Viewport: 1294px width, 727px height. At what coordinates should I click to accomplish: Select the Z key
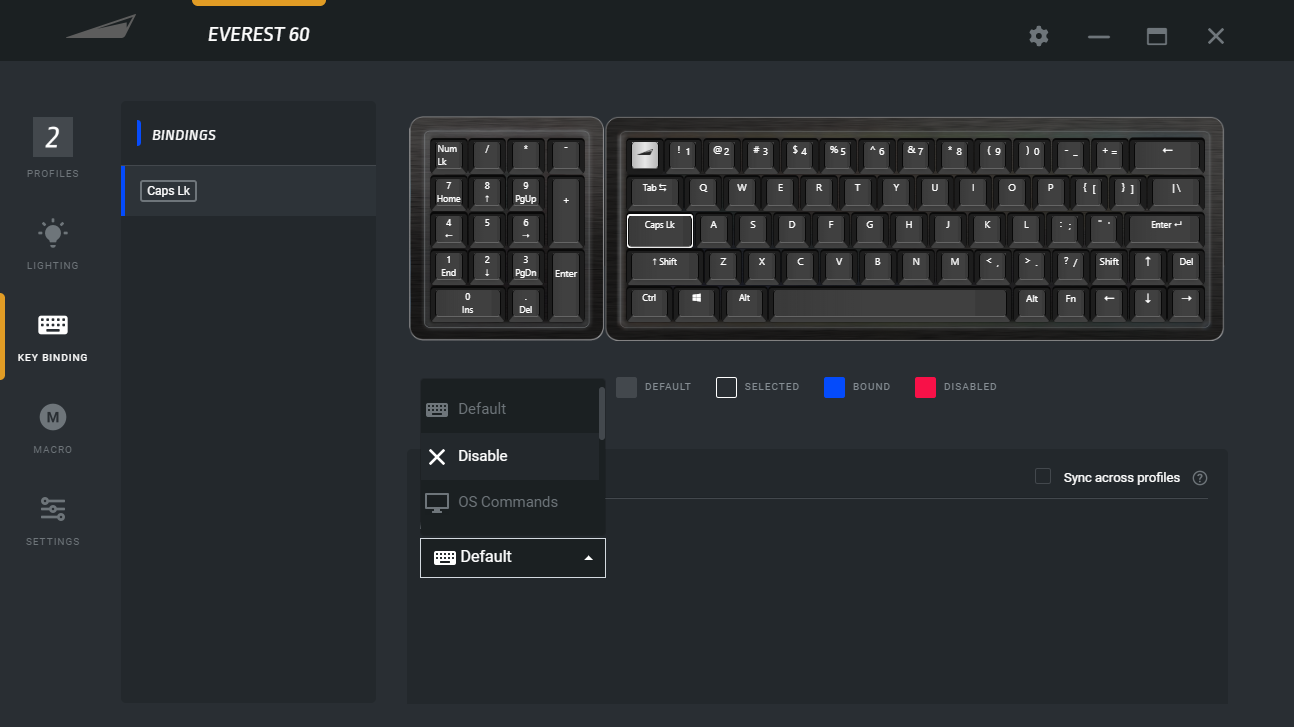coord(722,265)
